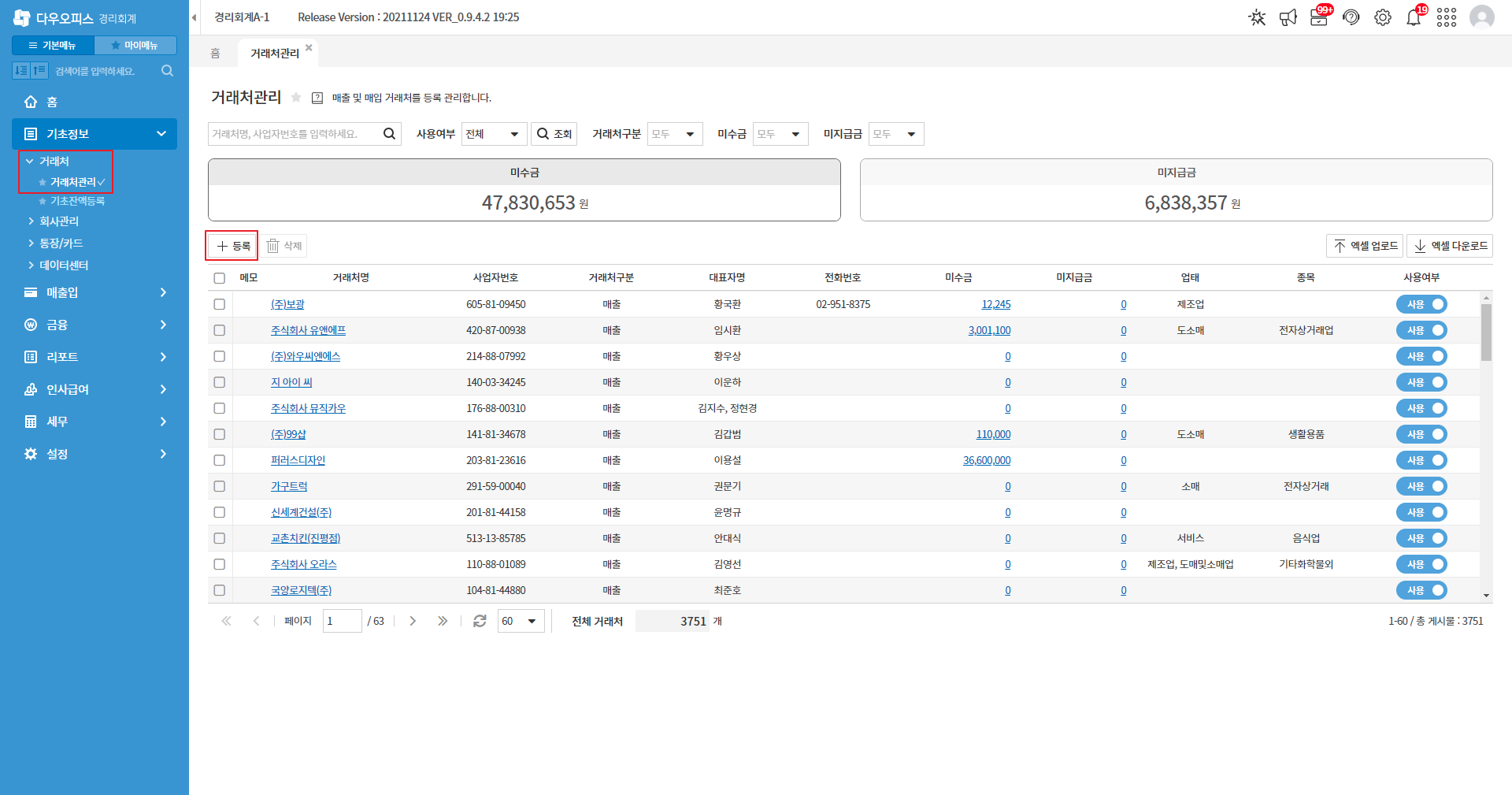Open the nine-dot apps grid icon
The image size is (1512, 795).
(1447, 17)
